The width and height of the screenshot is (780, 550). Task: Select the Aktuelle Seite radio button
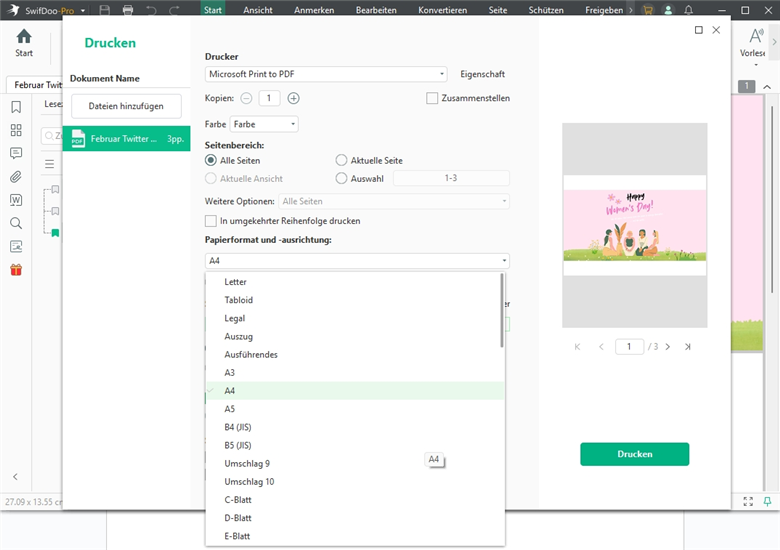click(x=341, y=160)
